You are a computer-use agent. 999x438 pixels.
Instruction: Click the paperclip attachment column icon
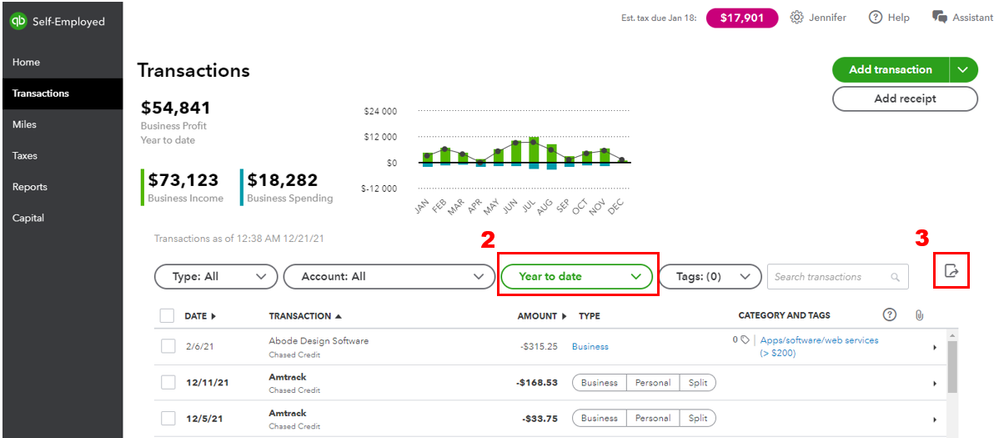click(919, 316)
